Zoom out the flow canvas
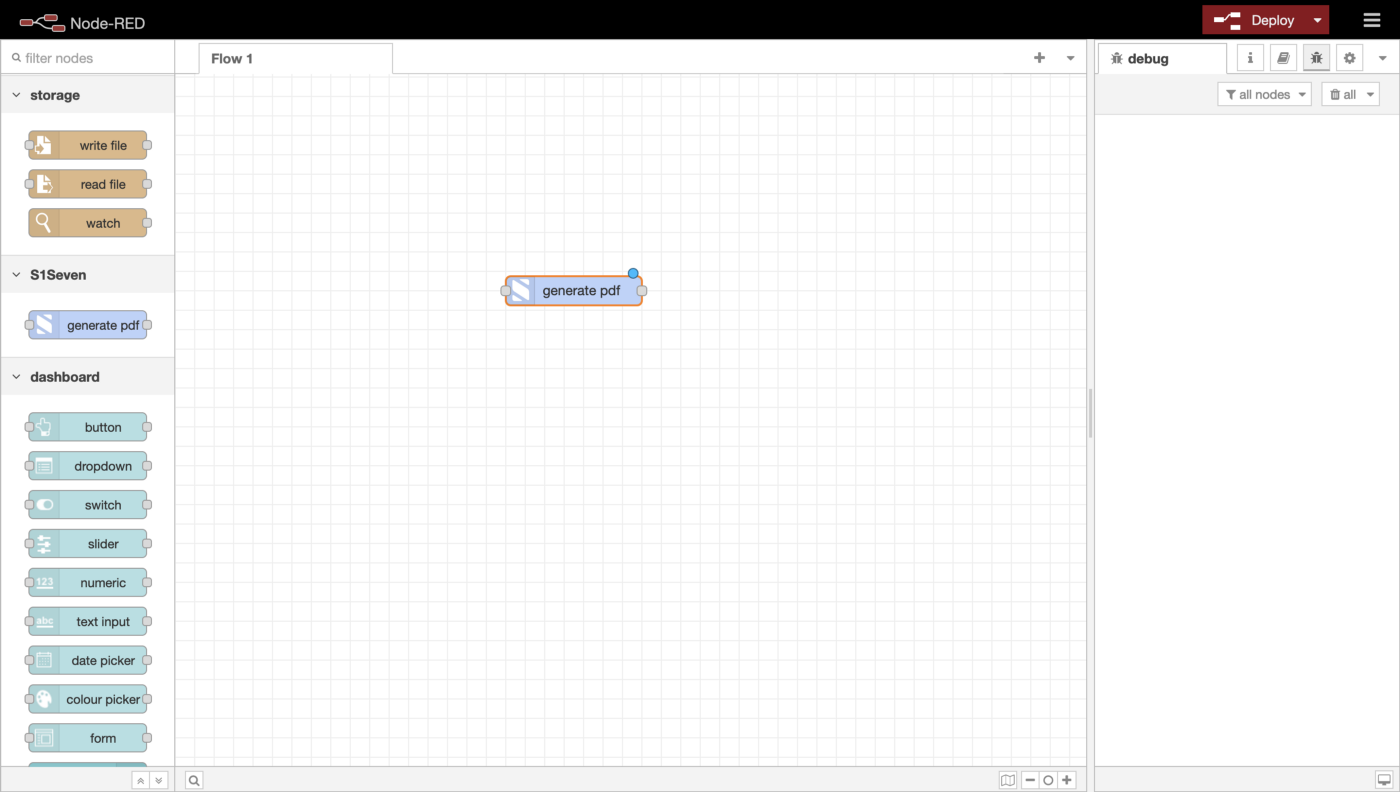This screenshot has height=792, width=1400. click(x=1030, y=780)
